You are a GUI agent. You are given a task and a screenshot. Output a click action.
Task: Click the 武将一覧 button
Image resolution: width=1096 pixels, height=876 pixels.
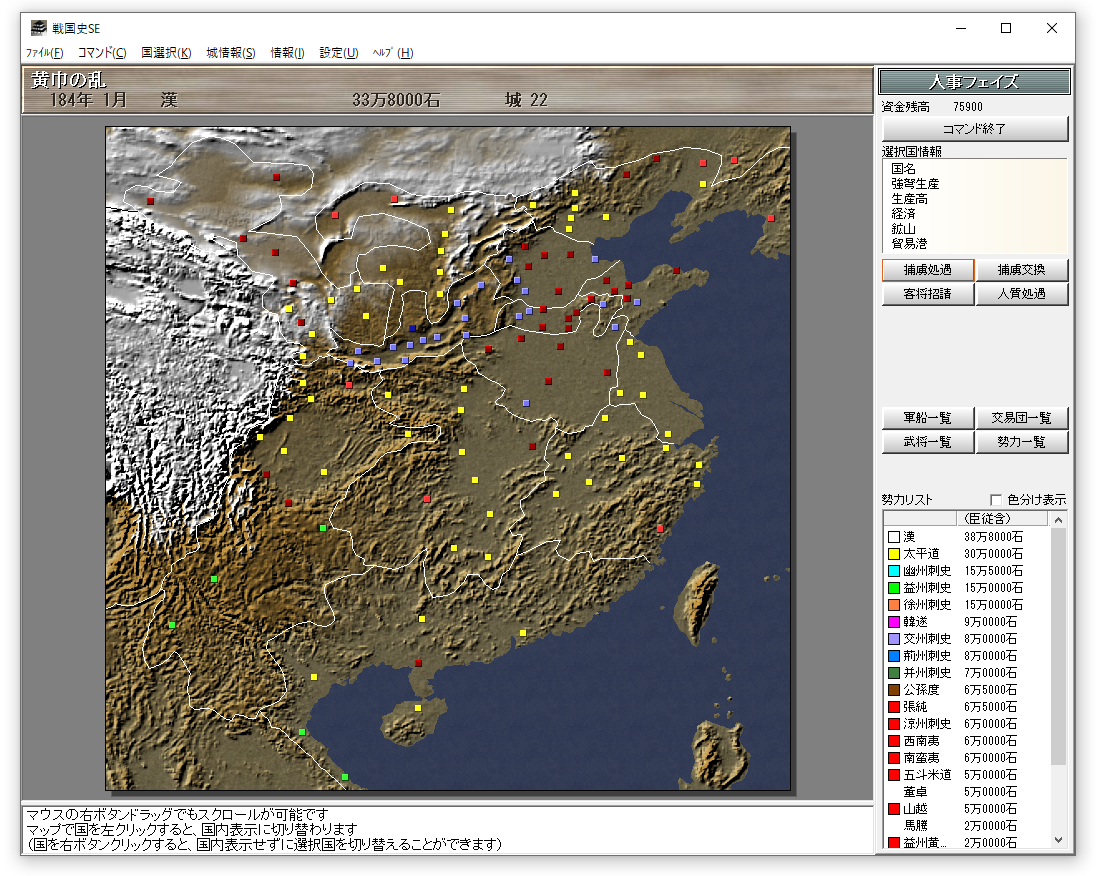coord(927,442)
